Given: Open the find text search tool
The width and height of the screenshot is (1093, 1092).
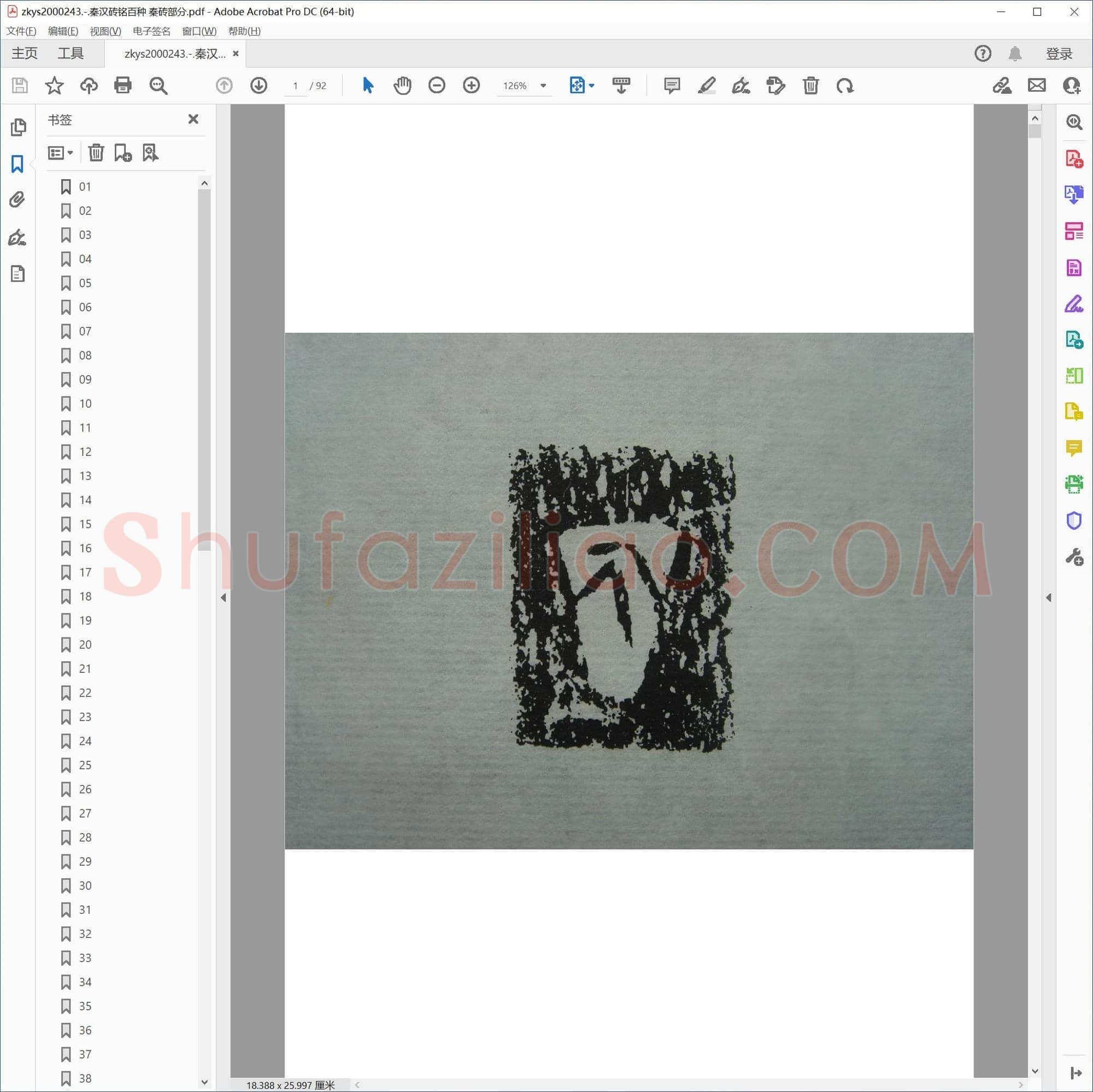Looking at the screenshot, I should point(158,85).
